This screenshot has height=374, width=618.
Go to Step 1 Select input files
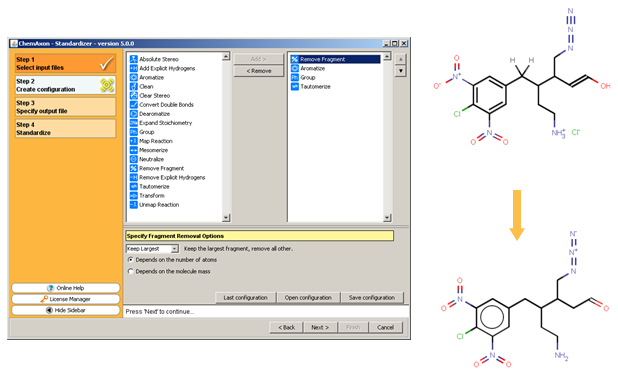pos(65,63)
